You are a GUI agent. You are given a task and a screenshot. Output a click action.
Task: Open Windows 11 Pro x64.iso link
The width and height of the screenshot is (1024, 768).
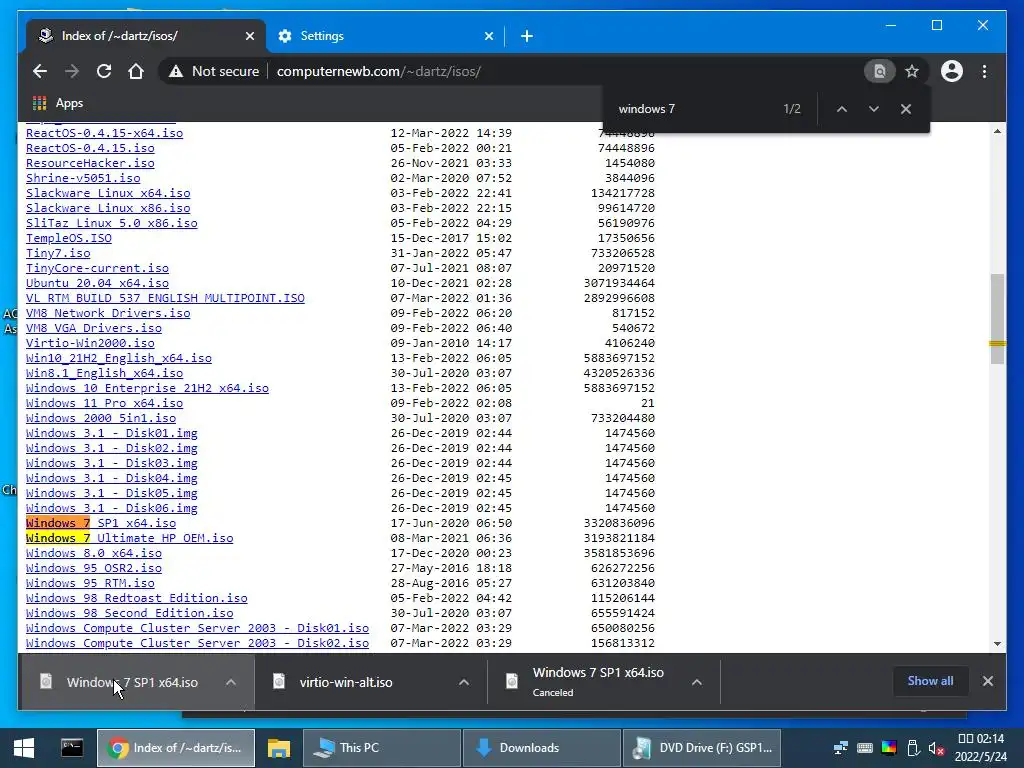(104, 403)
